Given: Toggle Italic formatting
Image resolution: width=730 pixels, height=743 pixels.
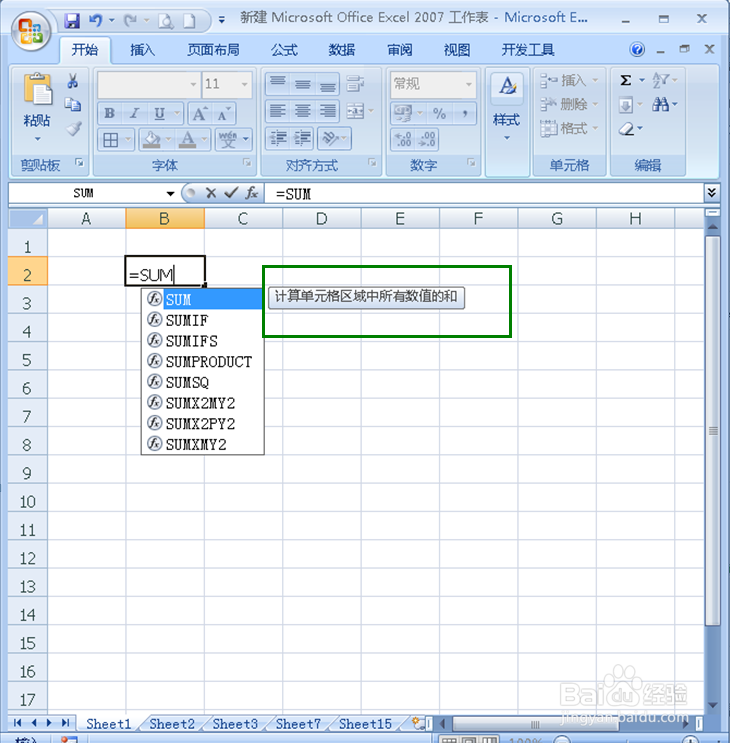Looking at the screenshot, I should (135, 114).
